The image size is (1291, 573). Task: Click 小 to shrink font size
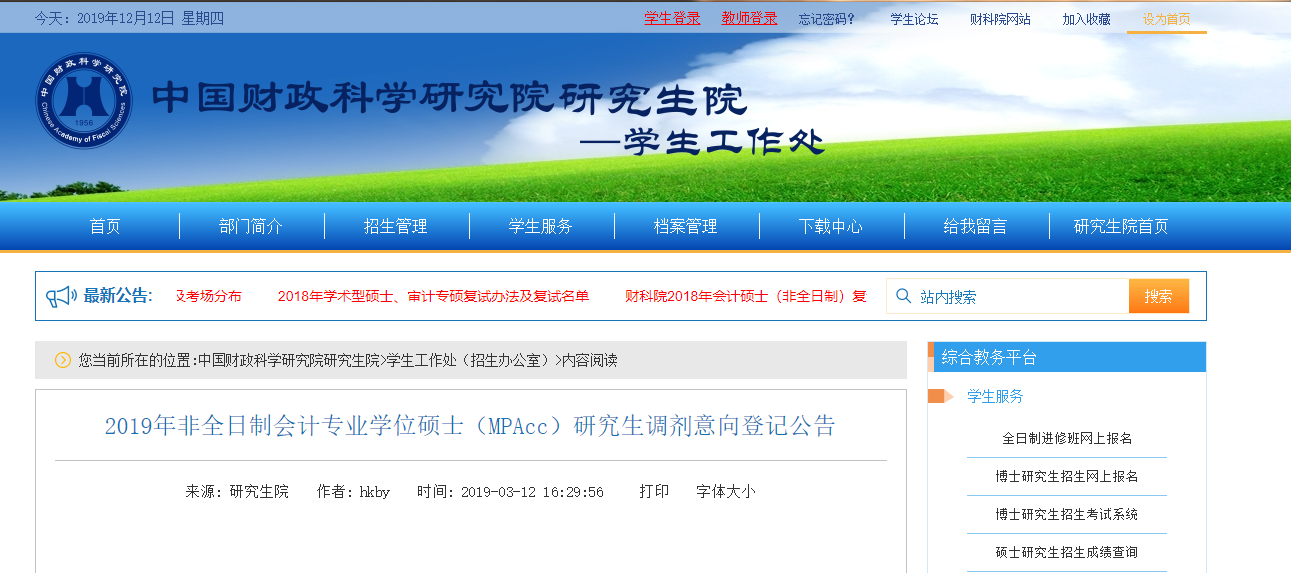[748, 491]
